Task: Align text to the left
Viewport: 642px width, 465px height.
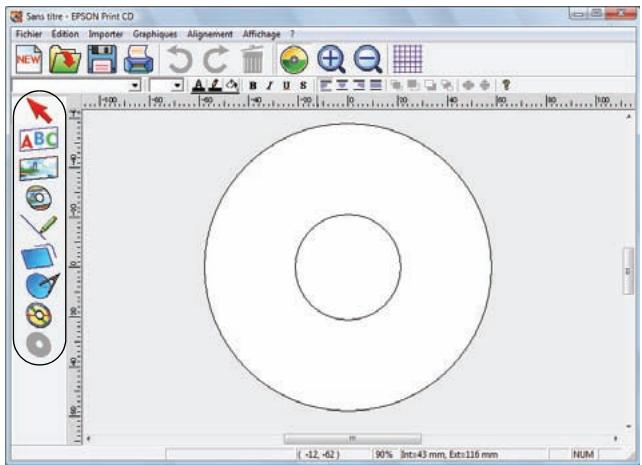Action: [326, 86]
